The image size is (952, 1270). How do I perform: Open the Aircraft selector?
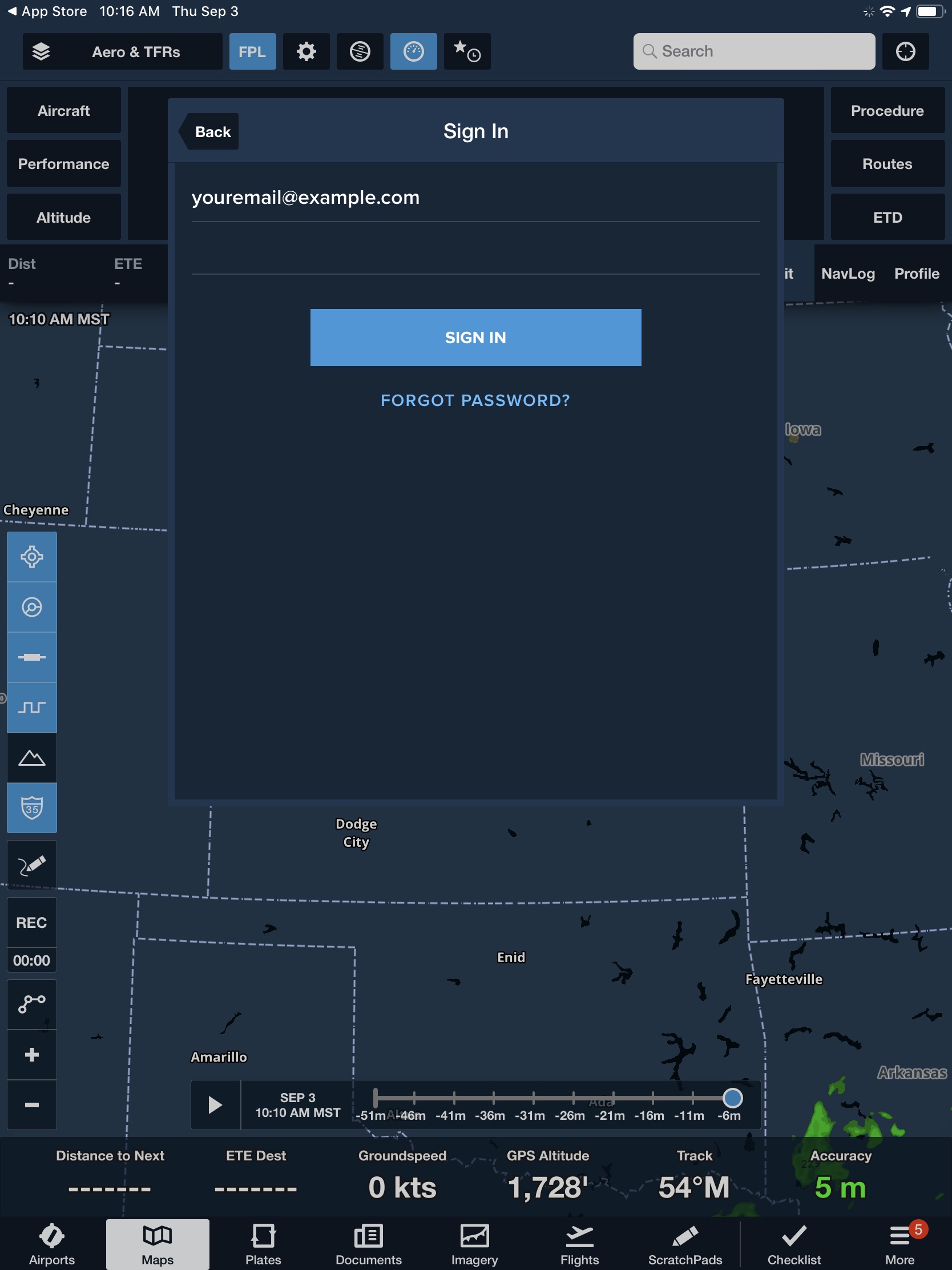pyautogui.click(x=64, y=111)
